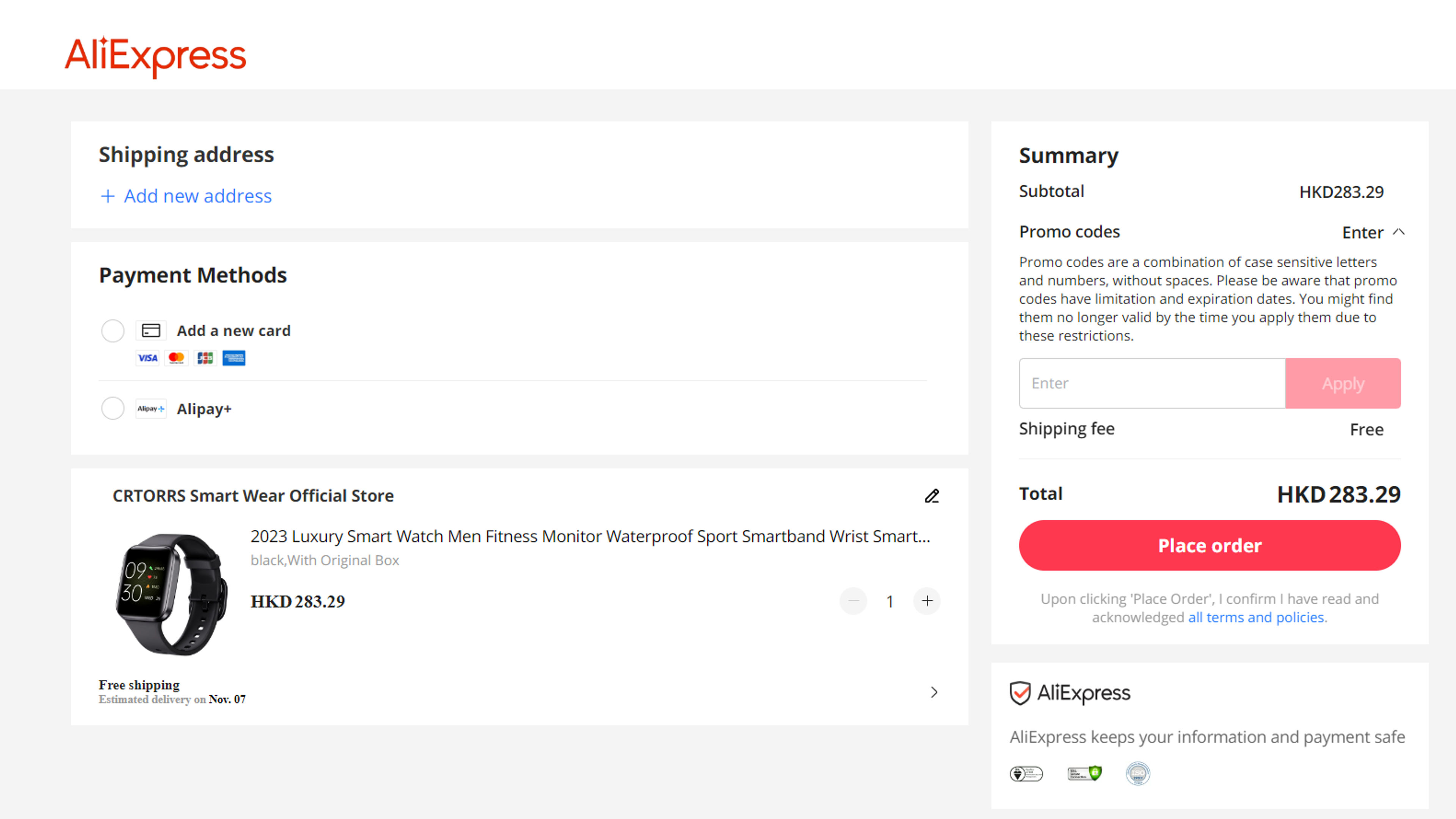Click the Place order button
1456x819 pixels.
(x=1210, y=546)
